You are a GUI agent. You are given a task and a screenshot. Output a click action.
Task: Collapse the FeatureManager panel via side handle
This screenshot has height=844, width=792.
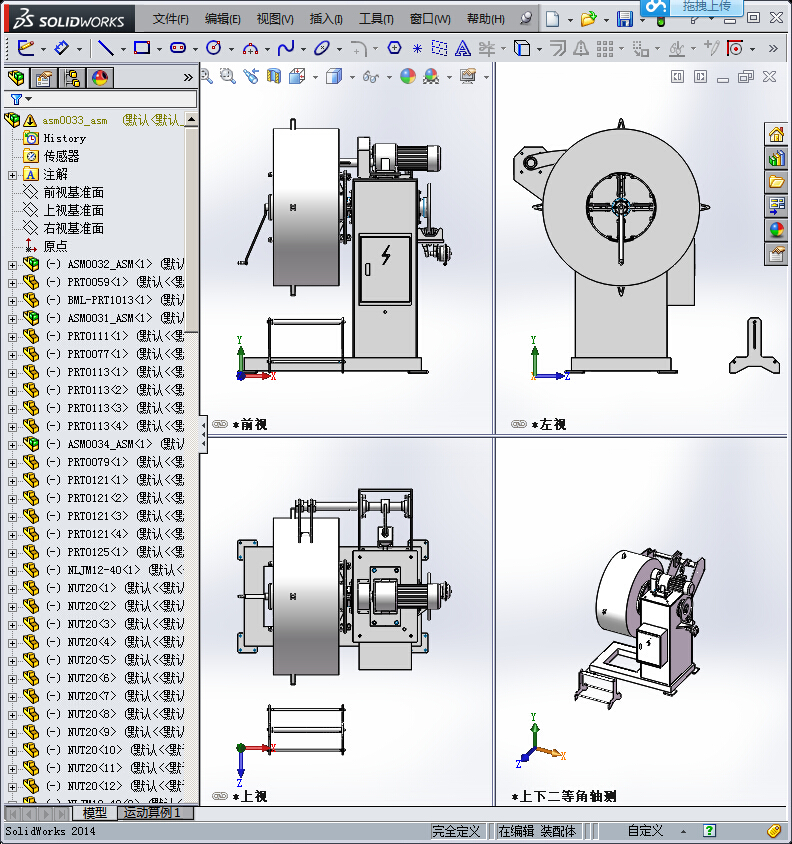point(204,434)
